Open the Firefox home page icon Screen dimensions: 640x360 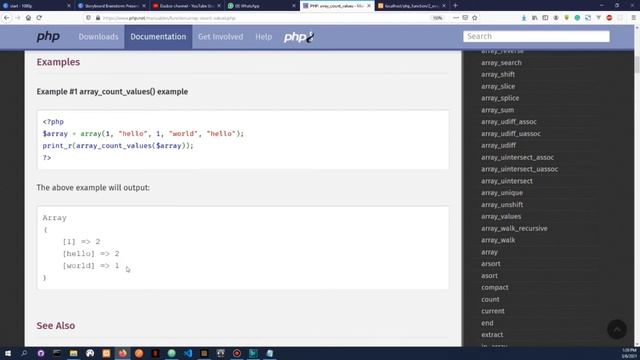[28, 18]
